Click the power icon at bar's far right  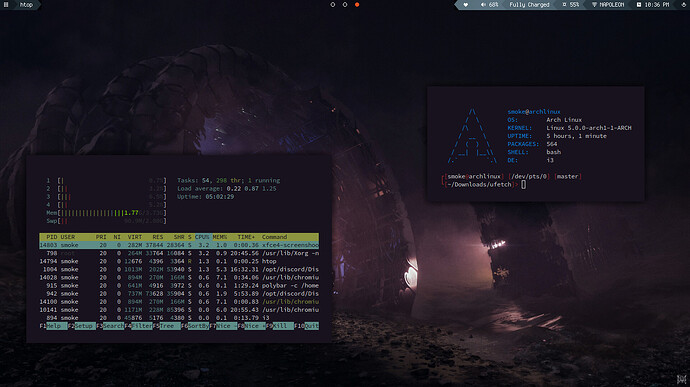(x=684, y=5)
